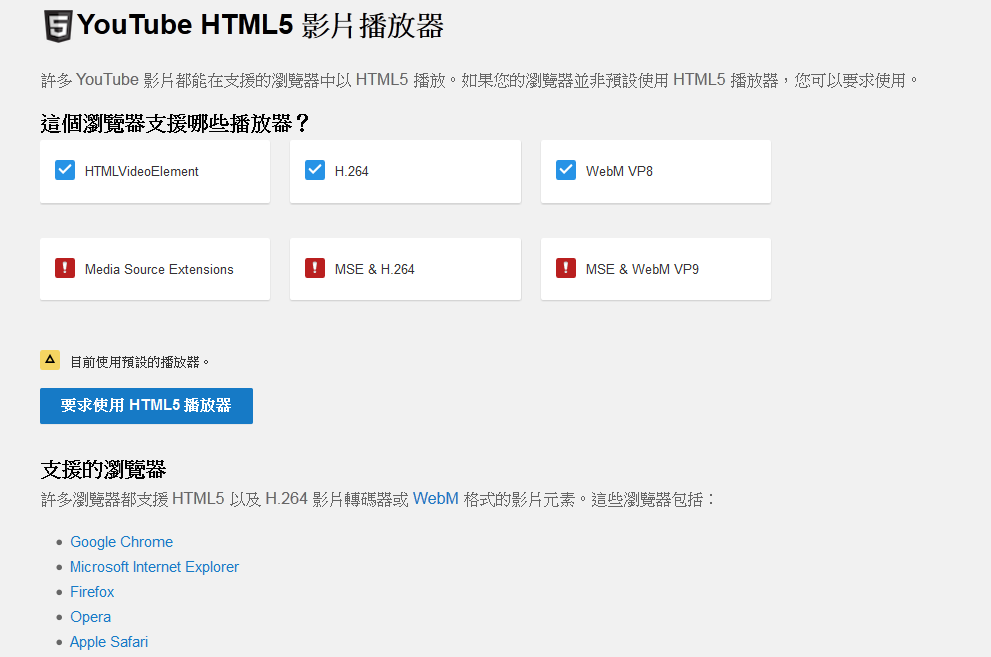Click the HTMLVideoElement label text
Screen dimensions: 991x657
coord(142,171)
